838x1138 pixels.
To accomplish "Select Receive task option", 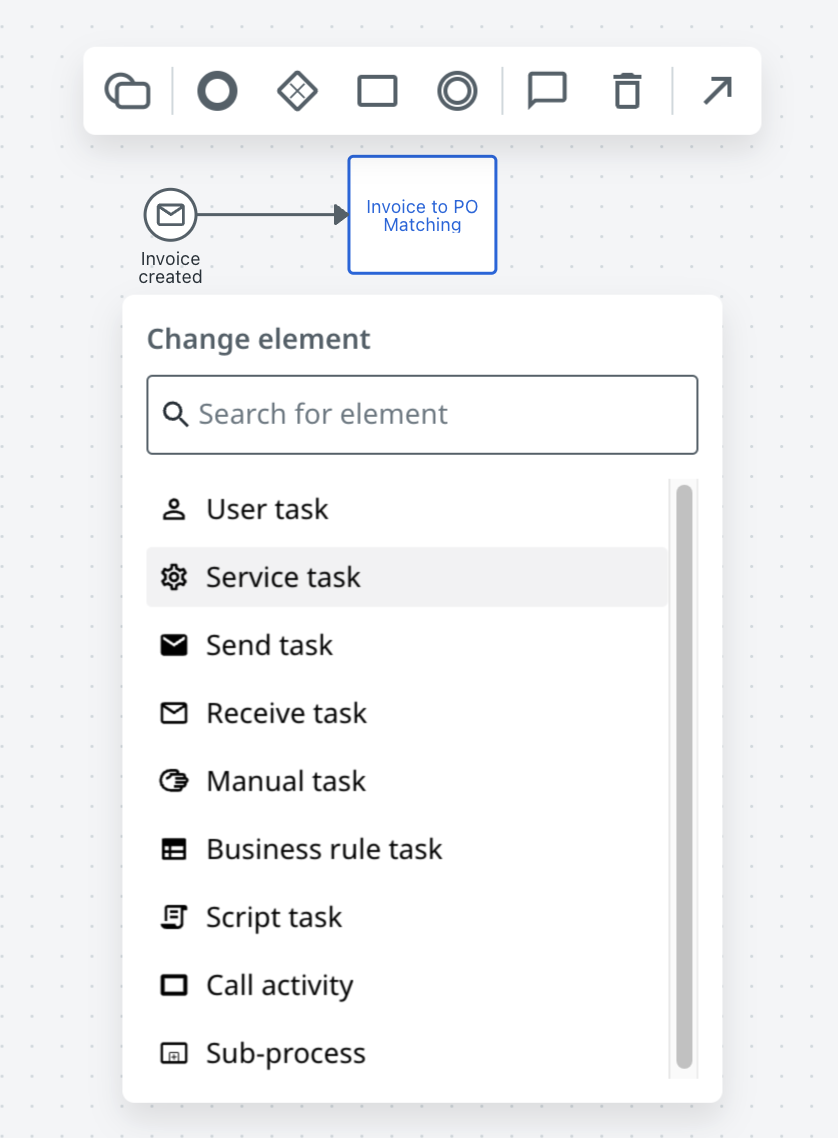I will 406,713.
